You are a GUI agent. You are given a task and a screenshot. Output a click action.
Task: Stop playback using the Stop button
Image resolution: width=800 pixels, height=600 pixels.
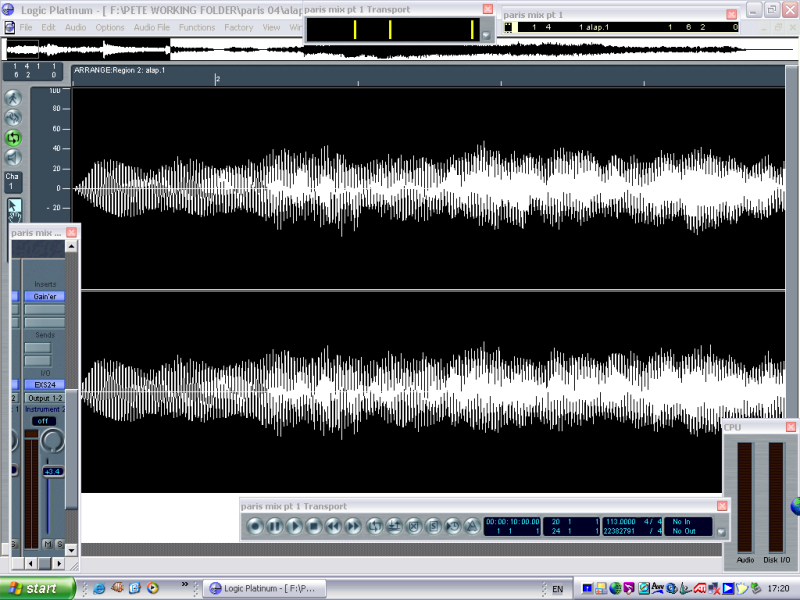click(313, 526)
